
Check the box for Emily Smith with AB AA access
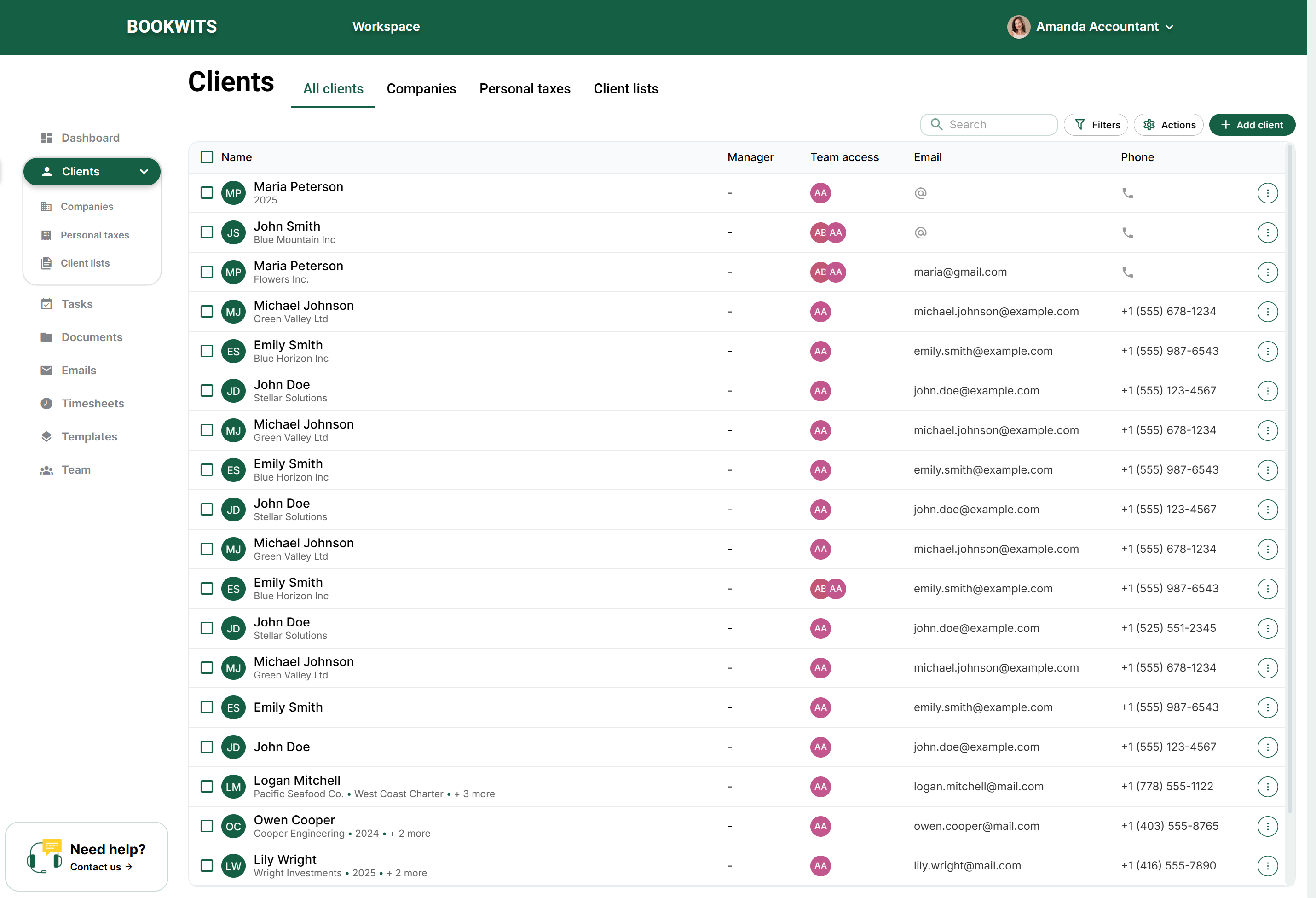[x=207, y=589]
